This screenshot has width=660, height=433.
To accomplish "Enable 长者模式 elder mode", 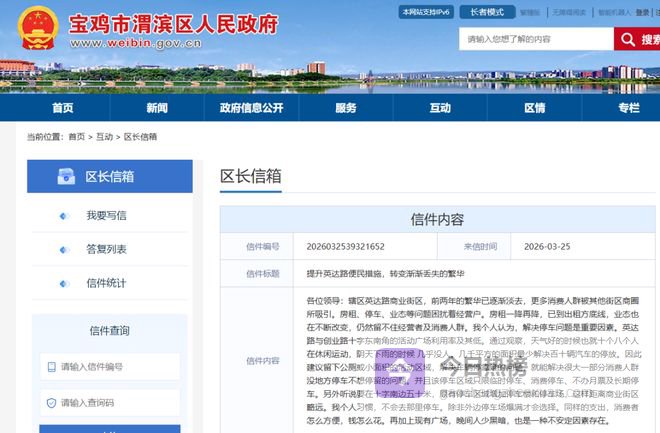I will pos(487,12).
